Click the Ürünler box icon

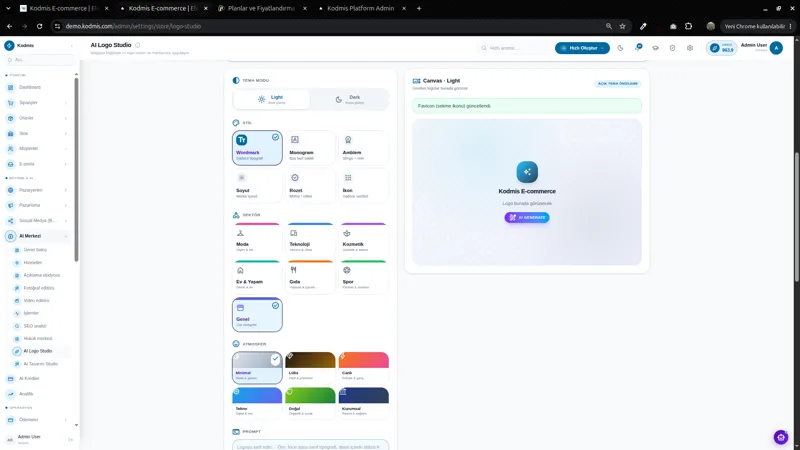tap(11, 118)
